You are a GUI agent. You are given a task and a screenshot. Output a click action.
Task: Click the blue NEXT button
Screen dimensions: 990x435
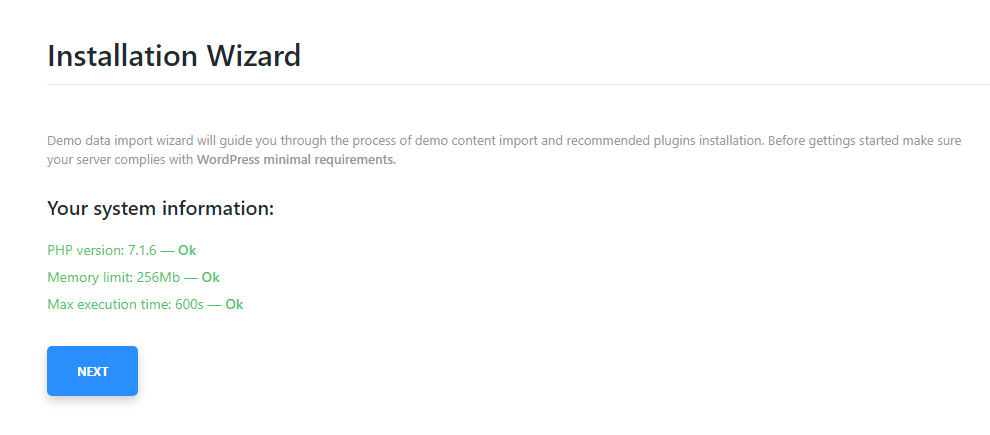[92, 371]
